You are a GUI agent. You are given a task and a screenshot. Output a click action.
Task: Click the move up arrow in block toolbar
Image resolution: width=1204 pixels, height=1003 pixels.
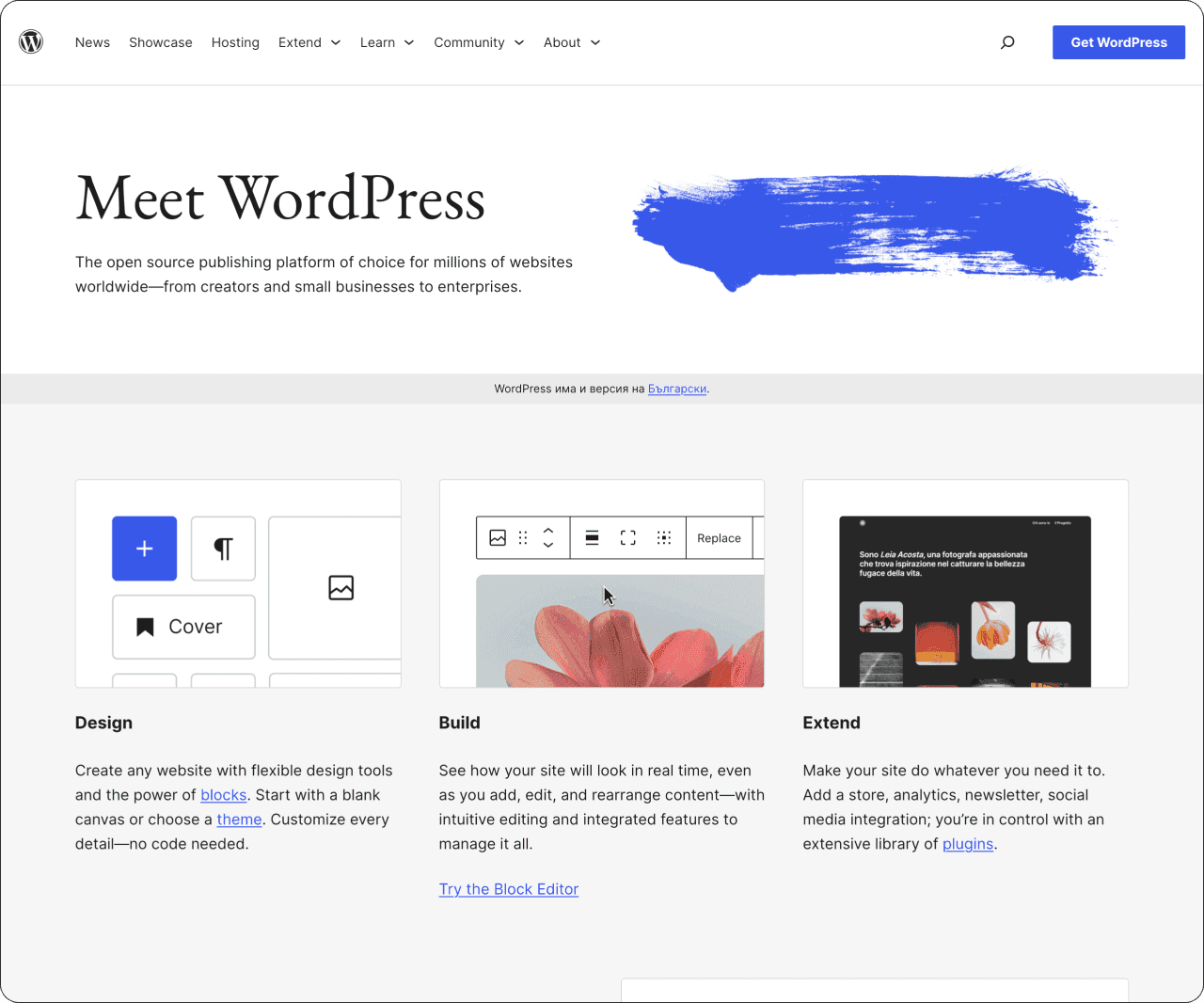tap(548, 531)
